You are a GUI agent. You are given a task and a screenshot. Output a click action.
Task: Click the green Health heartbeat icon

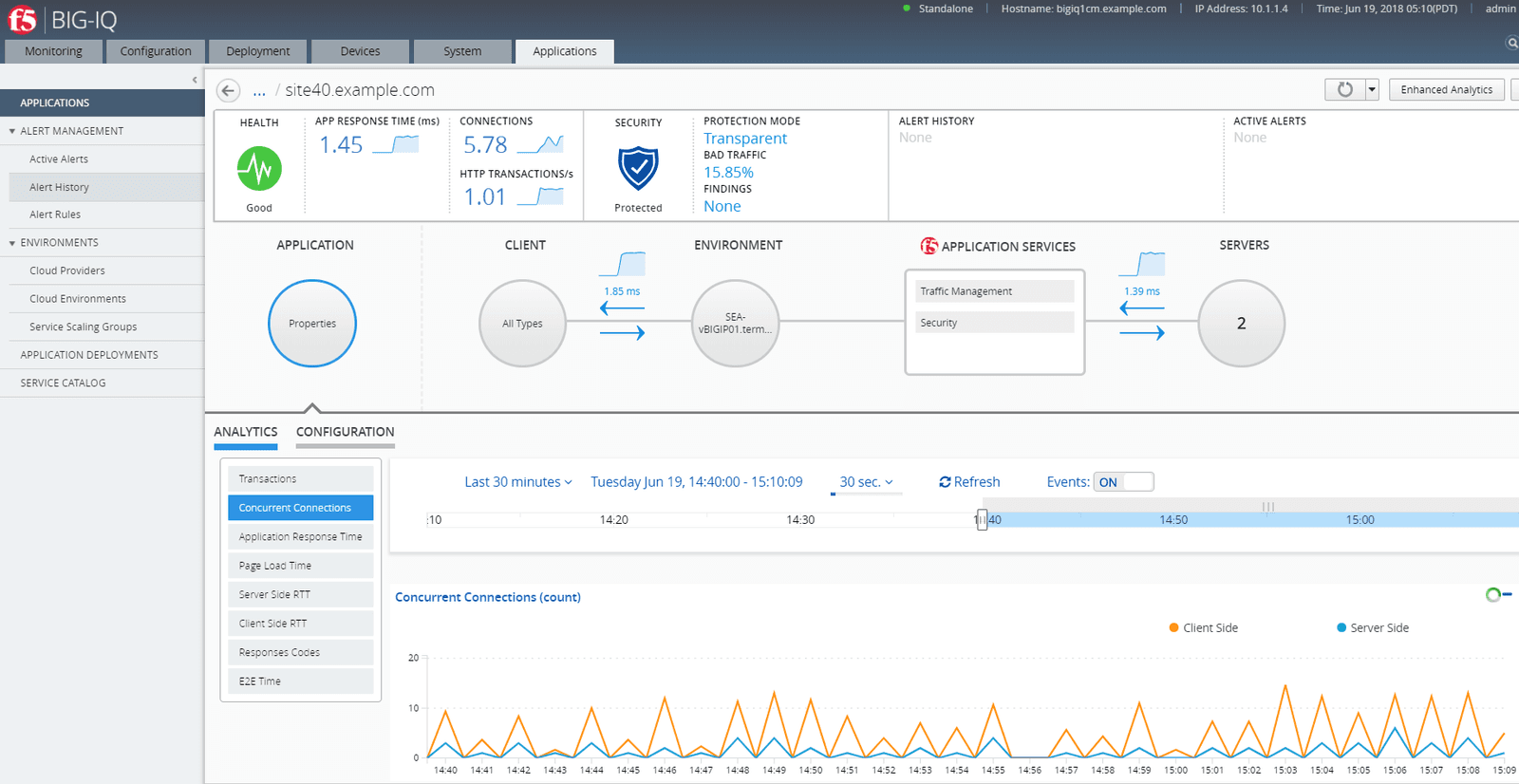pyautogui.click(x=259, y=169)
